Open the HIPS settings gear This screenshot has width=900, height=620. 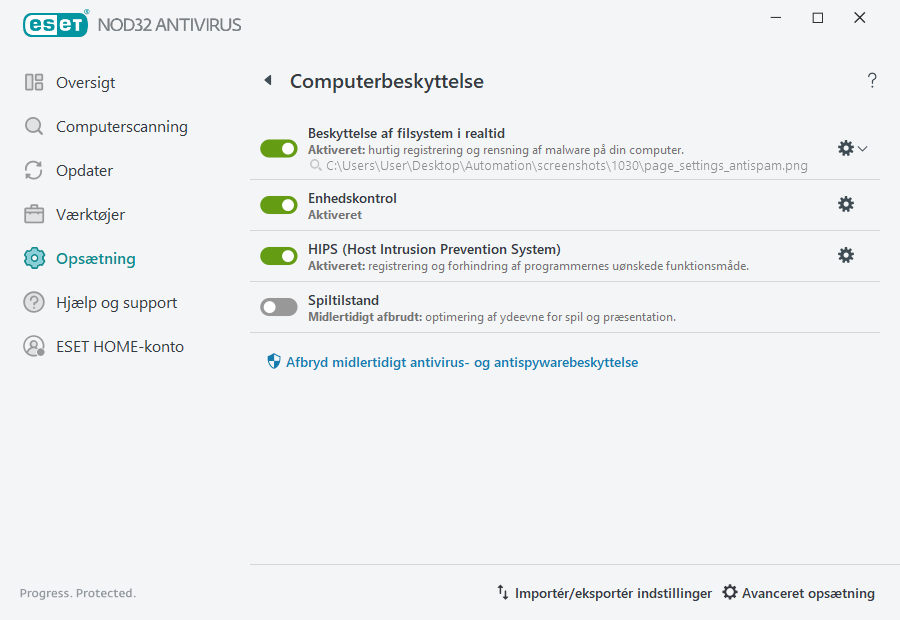tap(846, 255)
